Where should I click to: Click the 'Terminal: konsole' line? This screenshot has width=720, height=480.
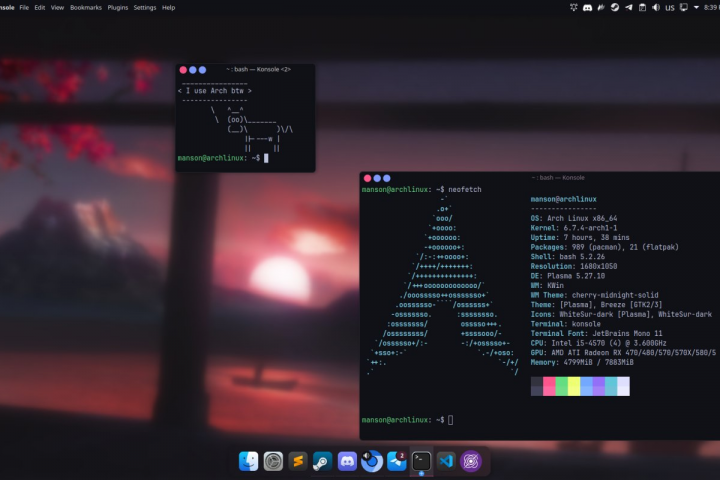click(566, 324)
